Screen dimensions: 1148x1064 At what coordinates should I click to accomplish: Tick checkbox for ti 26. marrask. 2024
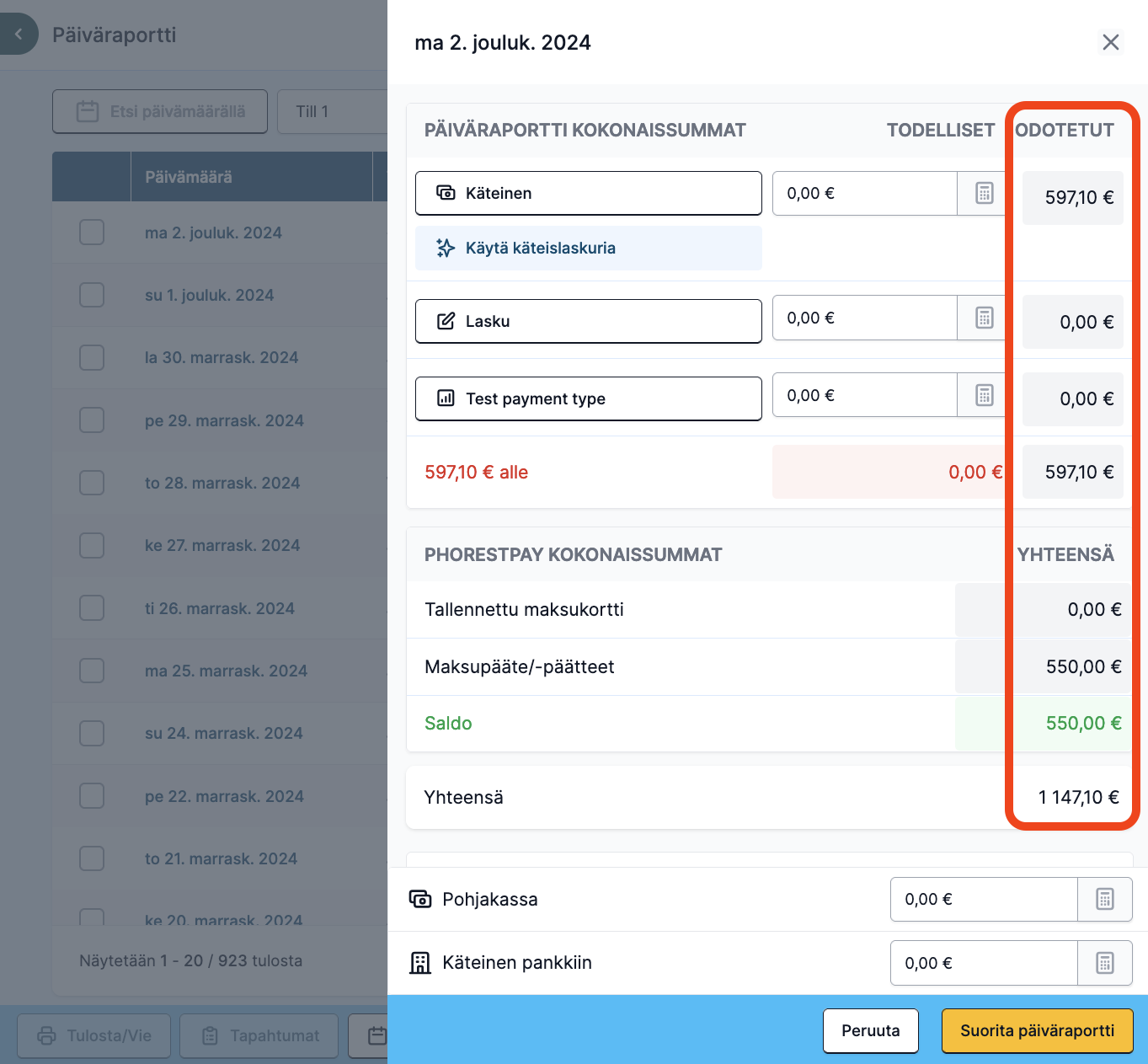coord(92,608)
